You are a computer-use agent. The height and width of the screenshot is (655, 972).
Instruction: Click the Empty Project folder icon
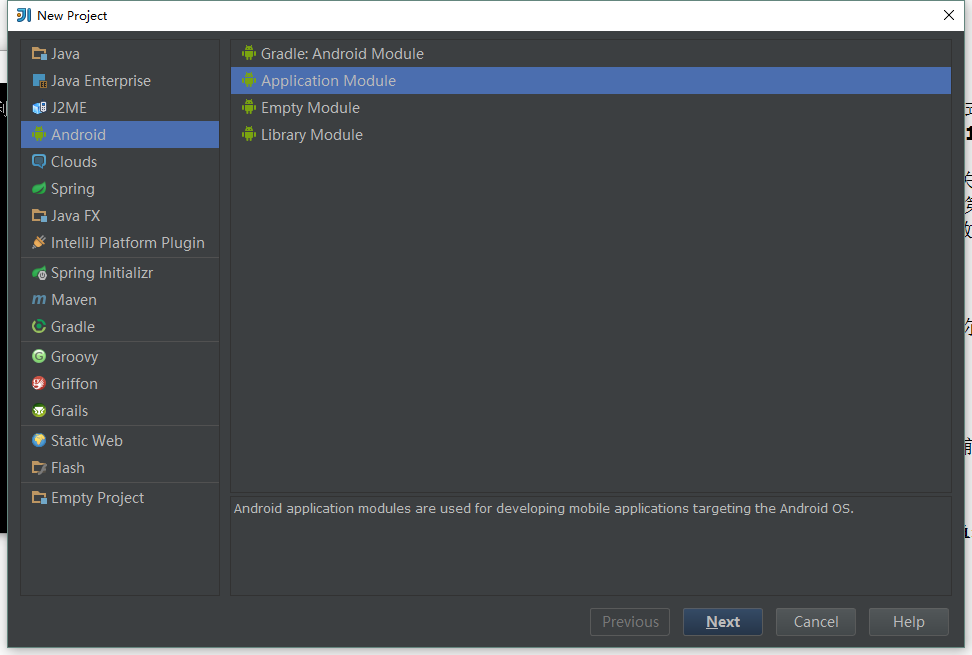pyautogui.click(x=39, y=498)
